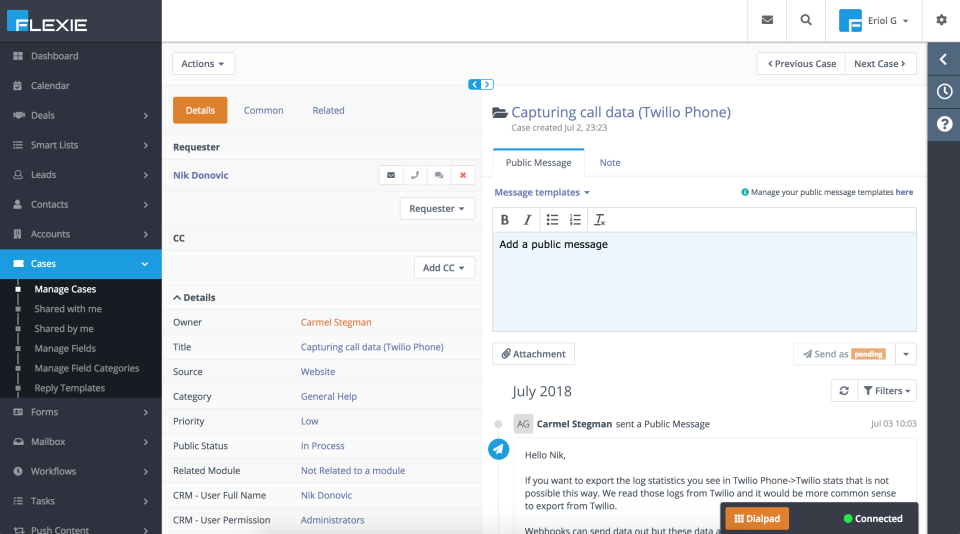Open Nik Donovic requester link
Image resolution: width=960 pixels, height=534 pixels.
coord(200,175)
